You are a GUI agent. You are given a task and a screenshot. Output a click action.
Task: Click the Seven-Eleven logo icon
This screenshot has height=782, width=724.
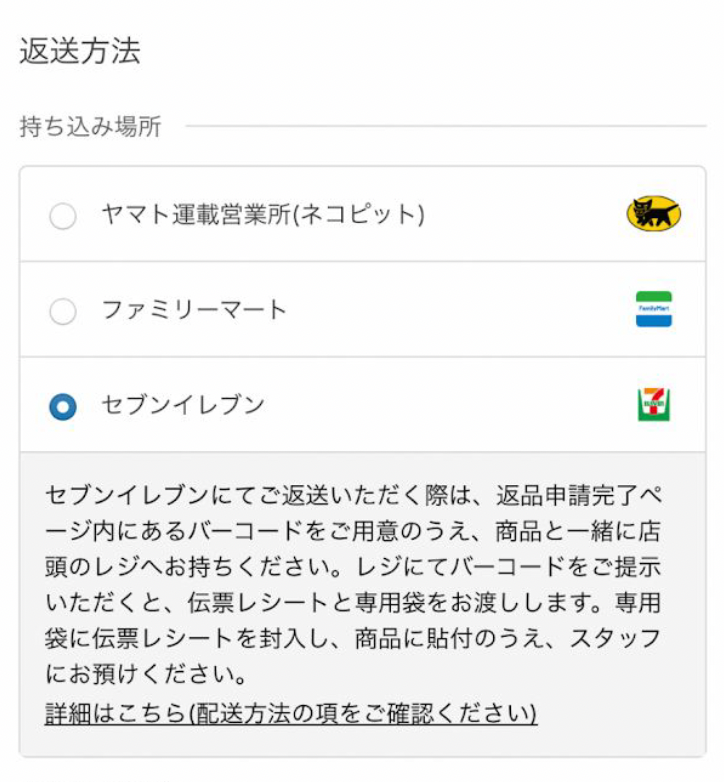(x=654, y=404)
